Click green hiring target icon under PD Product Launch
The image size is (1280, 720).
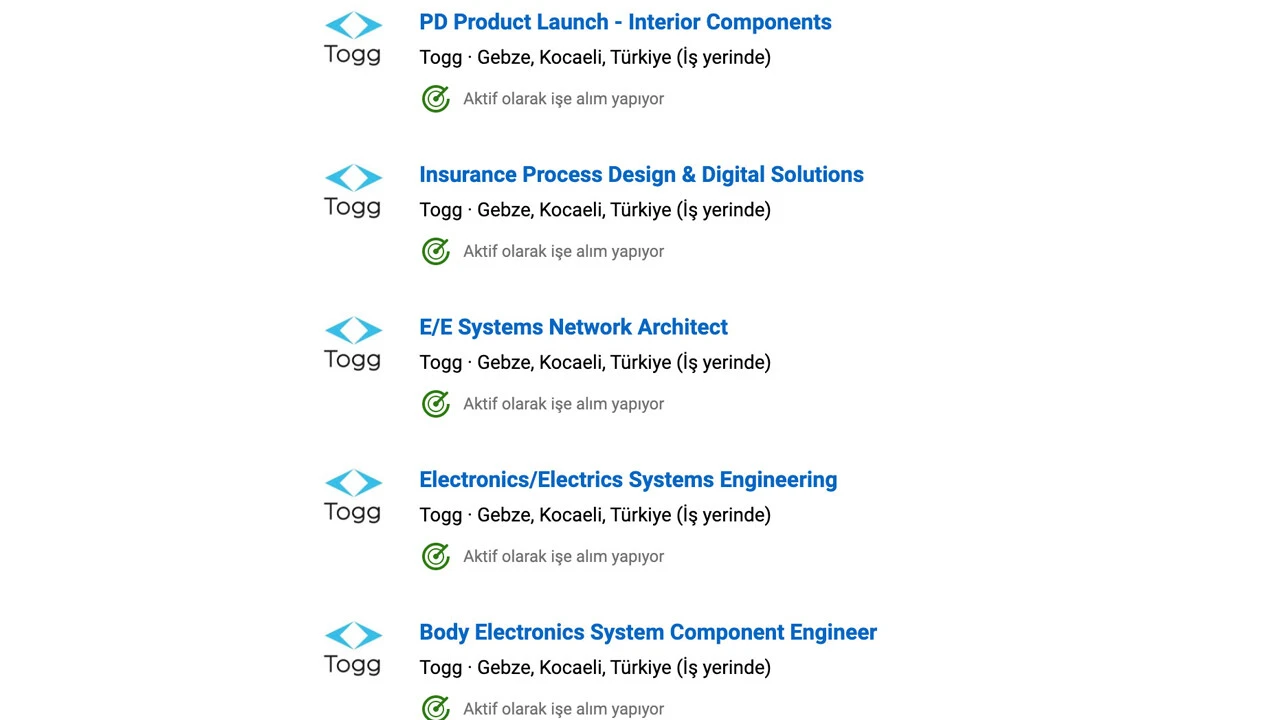[x=435, y=99]
